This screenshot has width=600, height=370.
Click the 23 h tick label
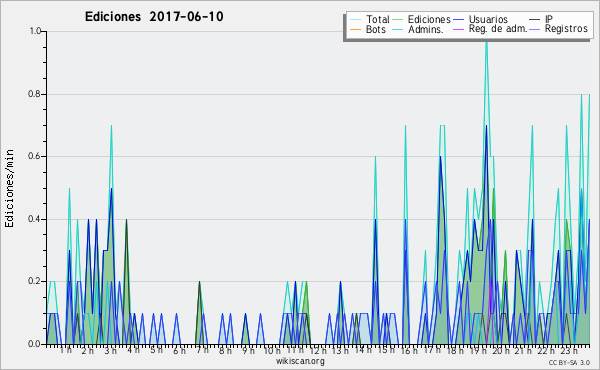pos(569,350)
